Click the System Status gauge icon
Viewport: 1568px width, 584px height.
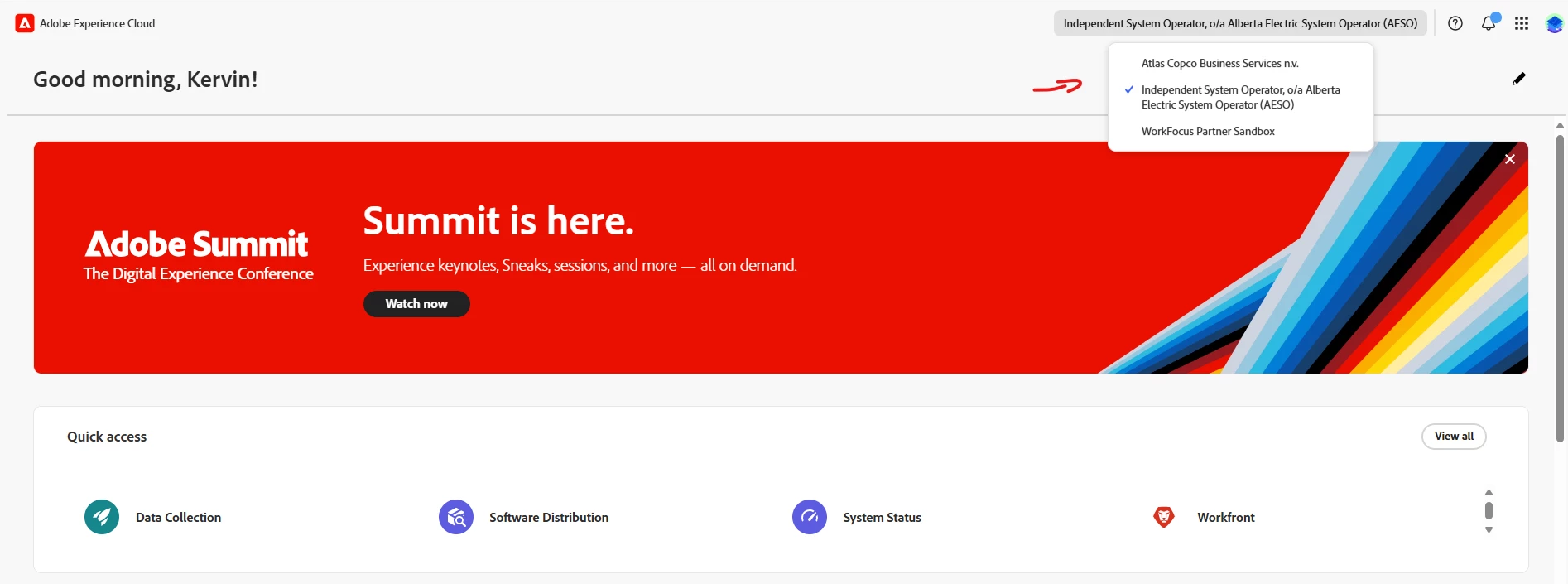pos(810,517)
